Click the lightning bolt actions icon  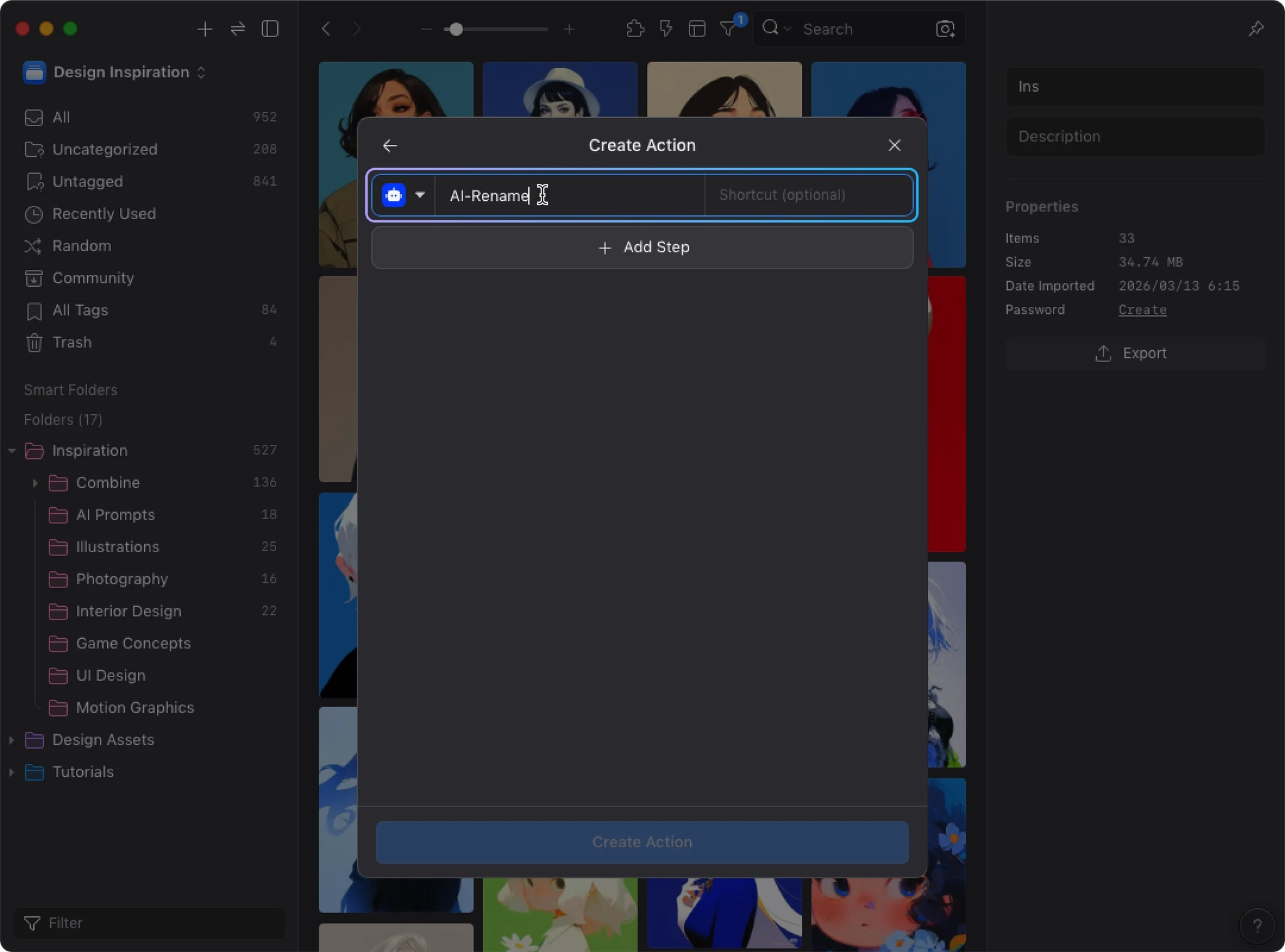point(666,29)
